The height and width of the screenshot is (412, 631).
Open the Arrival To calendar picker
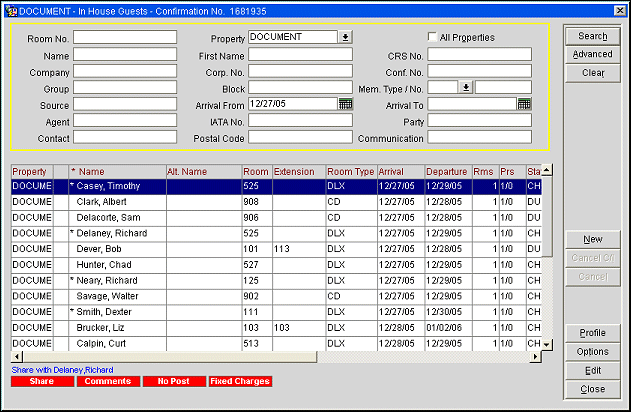tap(524, 103)
